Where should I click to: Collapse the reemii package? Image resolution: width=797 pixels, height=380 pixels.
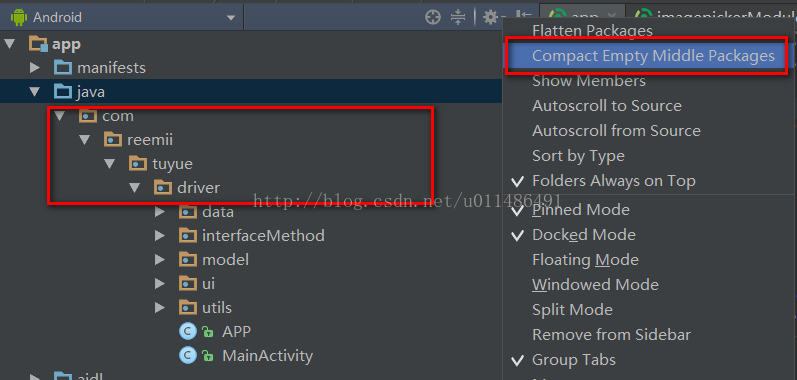click(x=84, y=140)
